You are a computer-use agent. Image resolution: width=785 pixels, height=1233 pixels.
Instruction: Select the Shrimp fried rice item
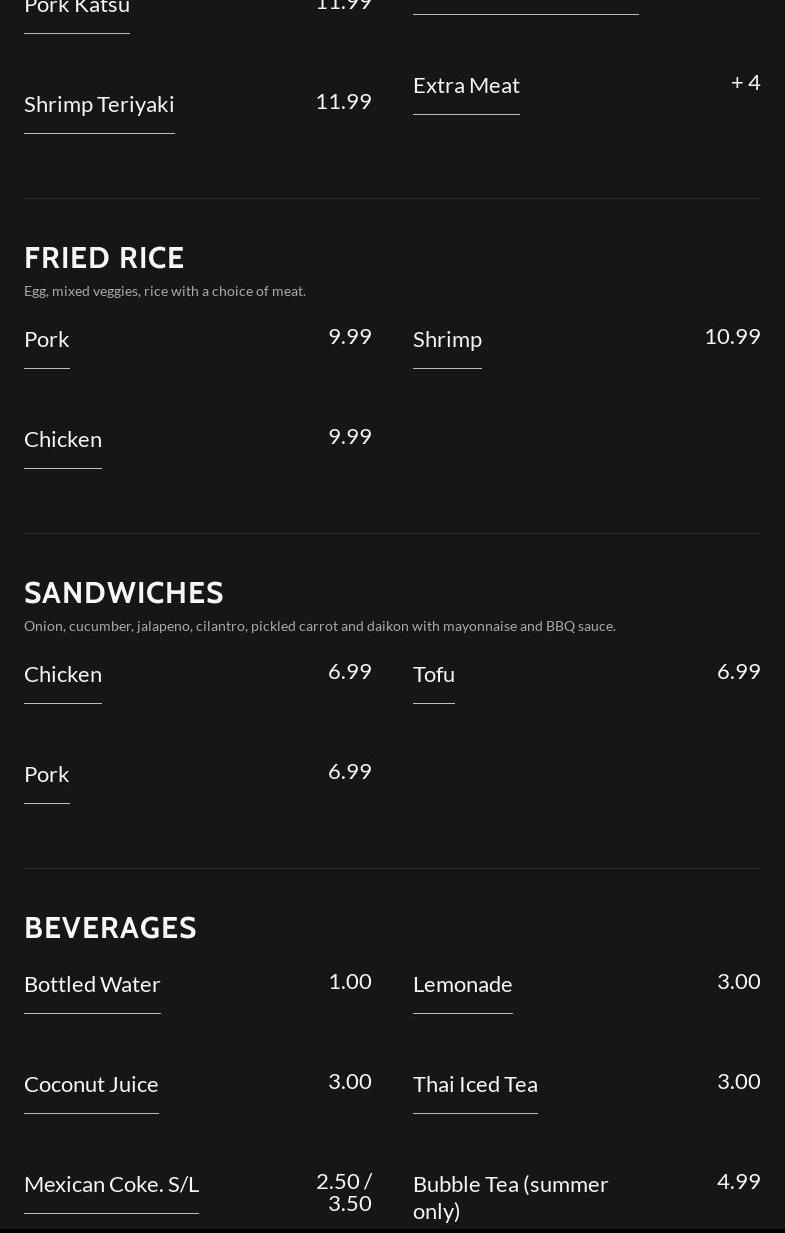coord(447,339)
